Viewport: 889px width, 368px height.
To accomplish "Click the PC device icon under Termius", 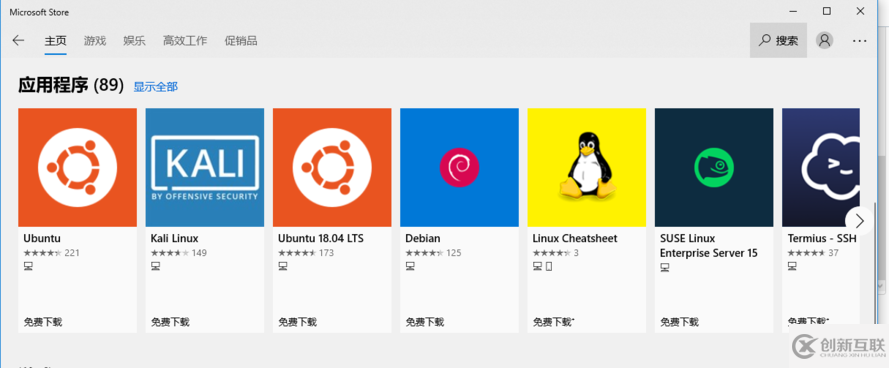I will pyautogui.click(x=792, y=267).
